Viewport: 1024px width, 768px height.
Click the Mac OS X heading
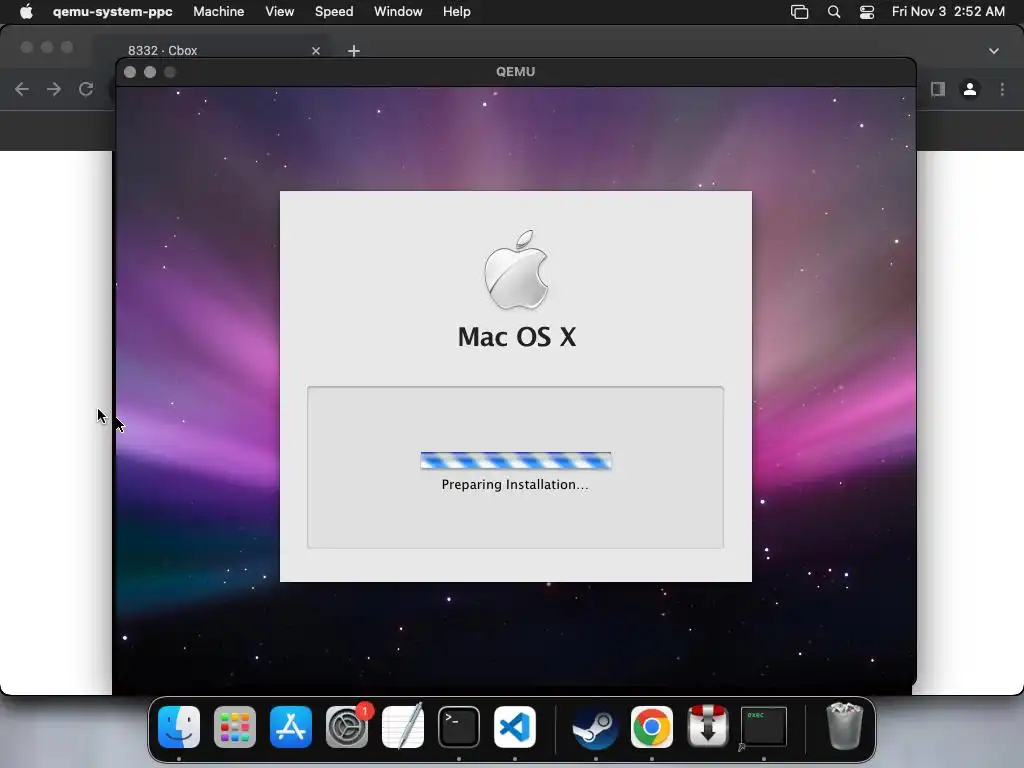[517, 337]
